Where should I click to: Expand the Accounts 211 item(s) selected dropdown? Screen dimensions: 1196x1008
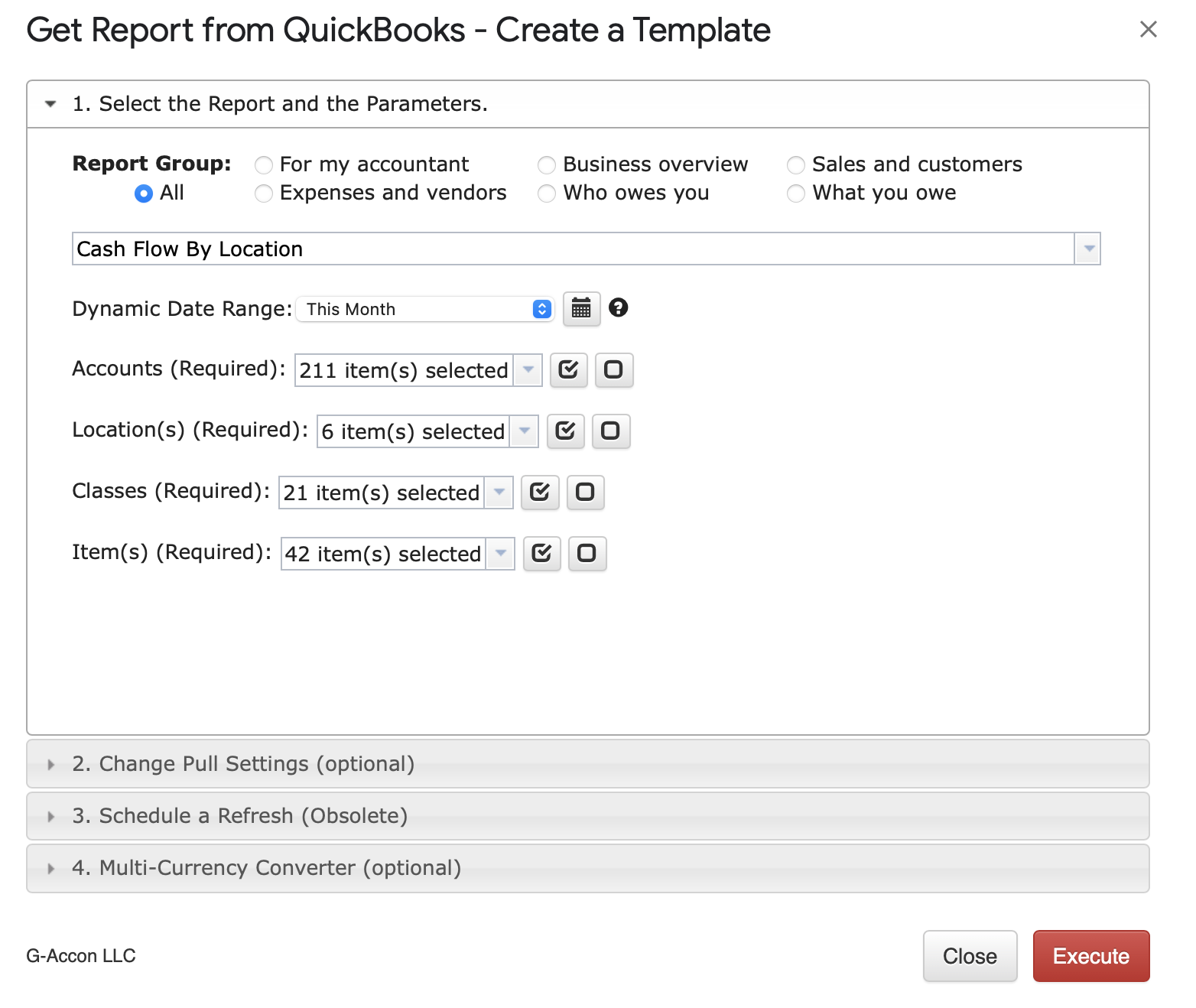tap(528, 370)
